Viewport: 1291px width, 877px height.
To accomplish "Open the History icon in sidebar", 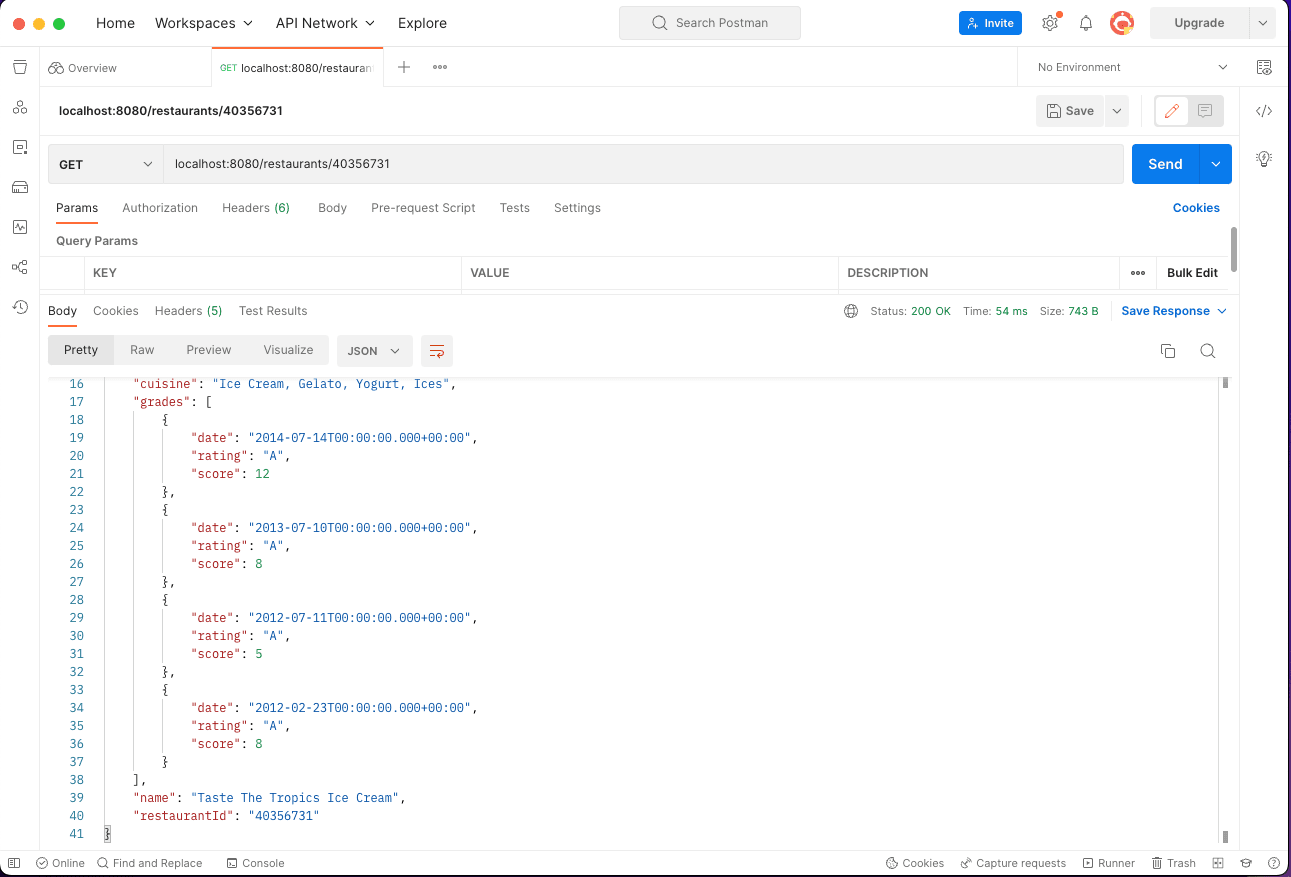I will click(x=20, y=307).
